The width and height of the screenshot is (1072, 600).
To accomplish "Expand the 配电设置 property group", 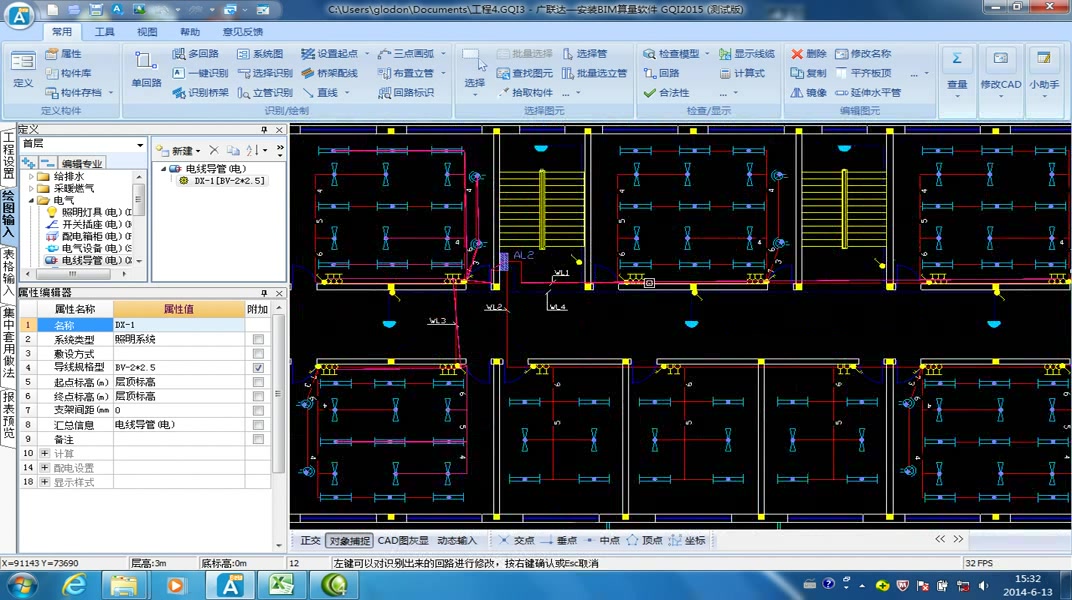I will click(x=44, y=468).
